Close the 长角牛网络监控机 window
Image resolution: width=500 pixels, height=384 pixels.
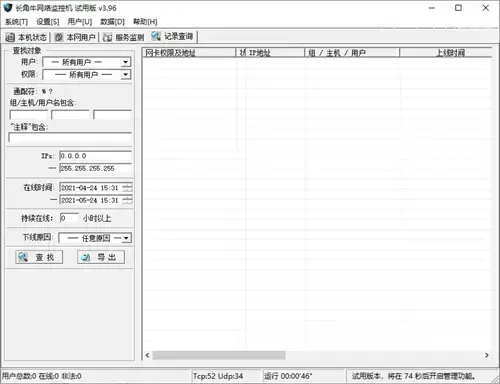pos(486,8)
